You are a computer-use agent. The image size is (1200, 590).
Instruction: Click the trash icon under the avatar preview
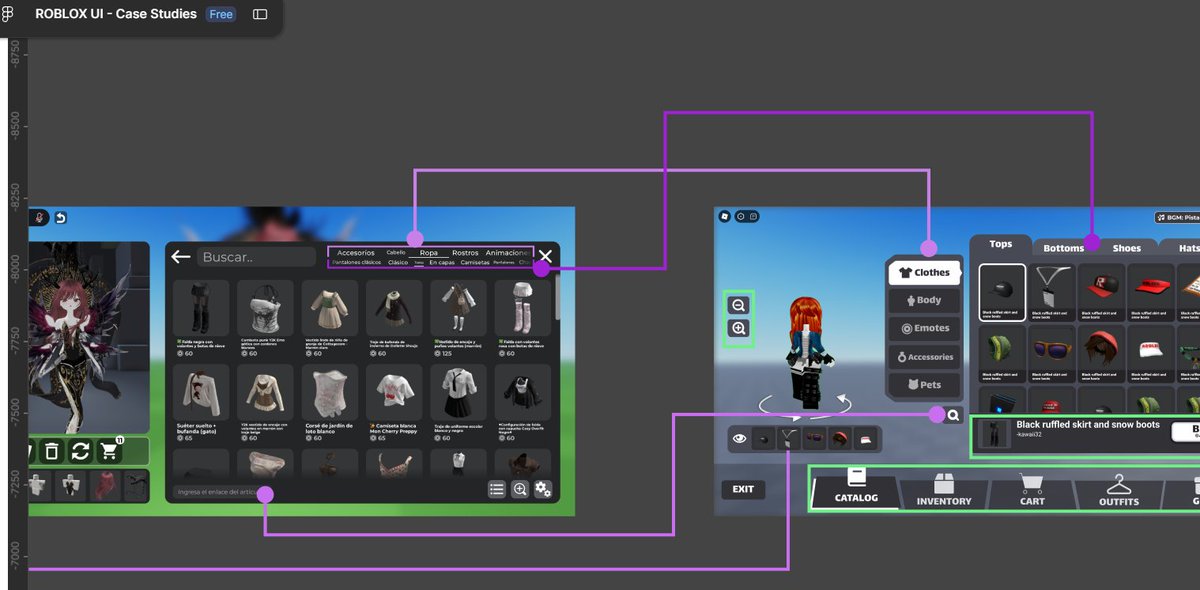click(52, 451)
